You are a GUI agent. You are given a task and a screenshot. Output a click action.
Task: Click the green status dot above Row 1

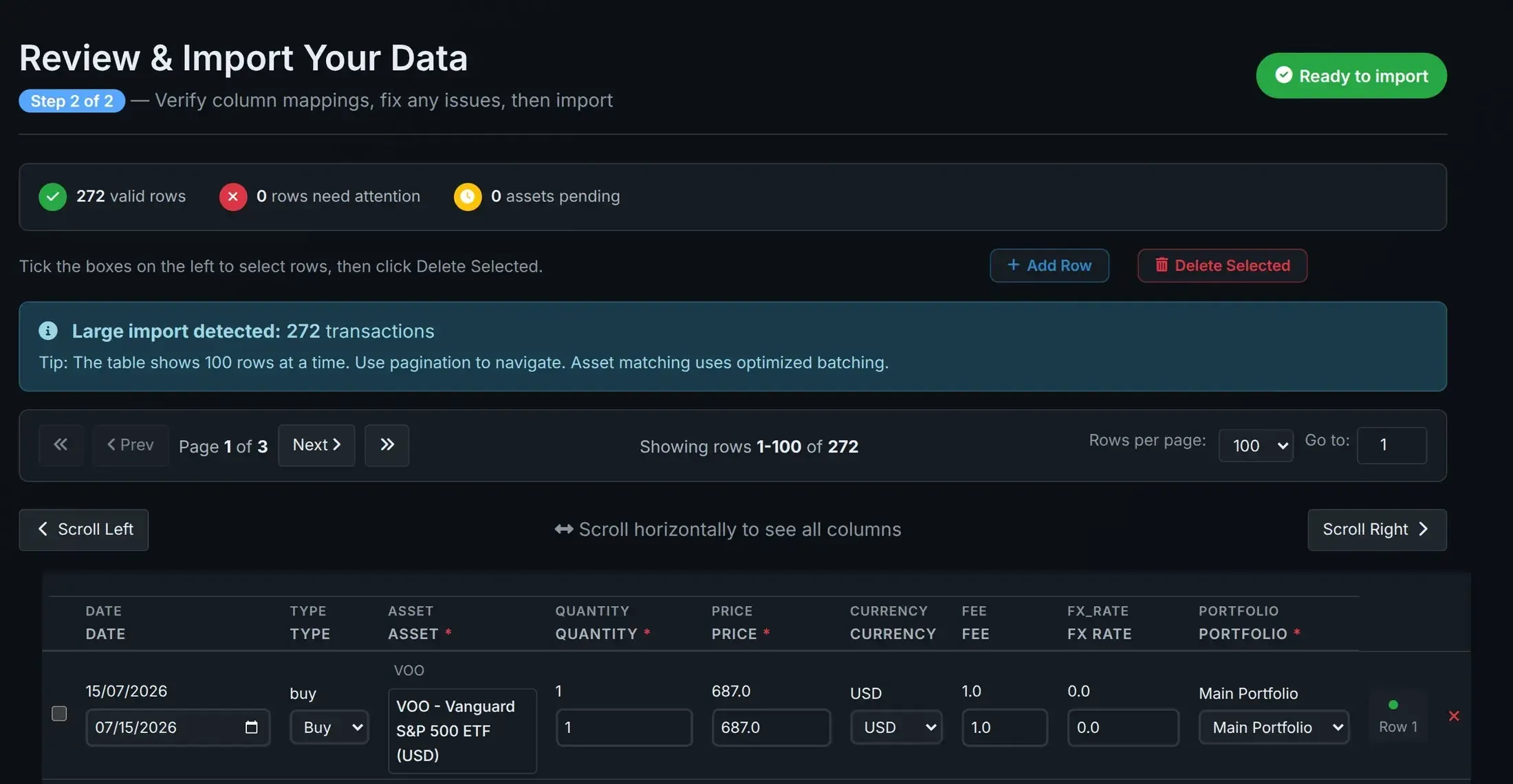pos(1393,705)
